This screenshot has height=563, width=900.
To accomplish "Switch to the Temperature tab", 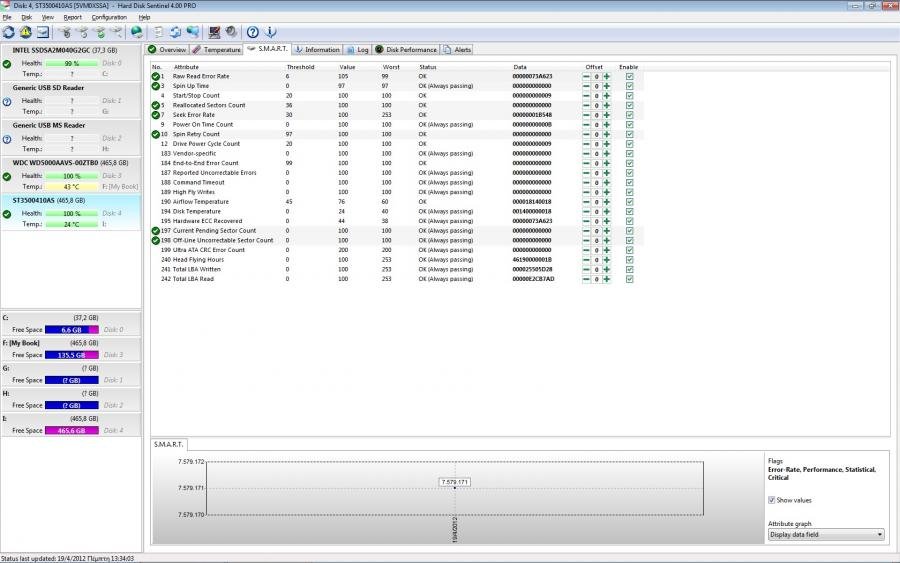I will tap(217, 49).
